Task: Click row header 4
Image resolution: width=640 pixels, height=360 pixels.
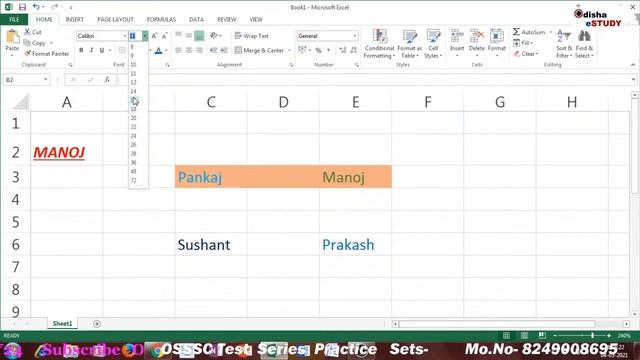Action: pyautogui.click(x=16, y=200)
